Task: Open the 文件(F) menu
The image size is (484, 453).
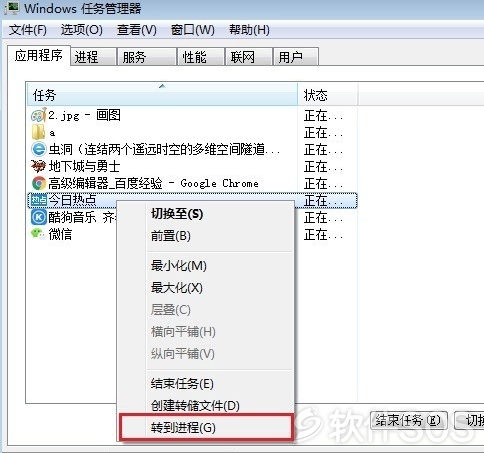Action: click(x=28, y=30)
